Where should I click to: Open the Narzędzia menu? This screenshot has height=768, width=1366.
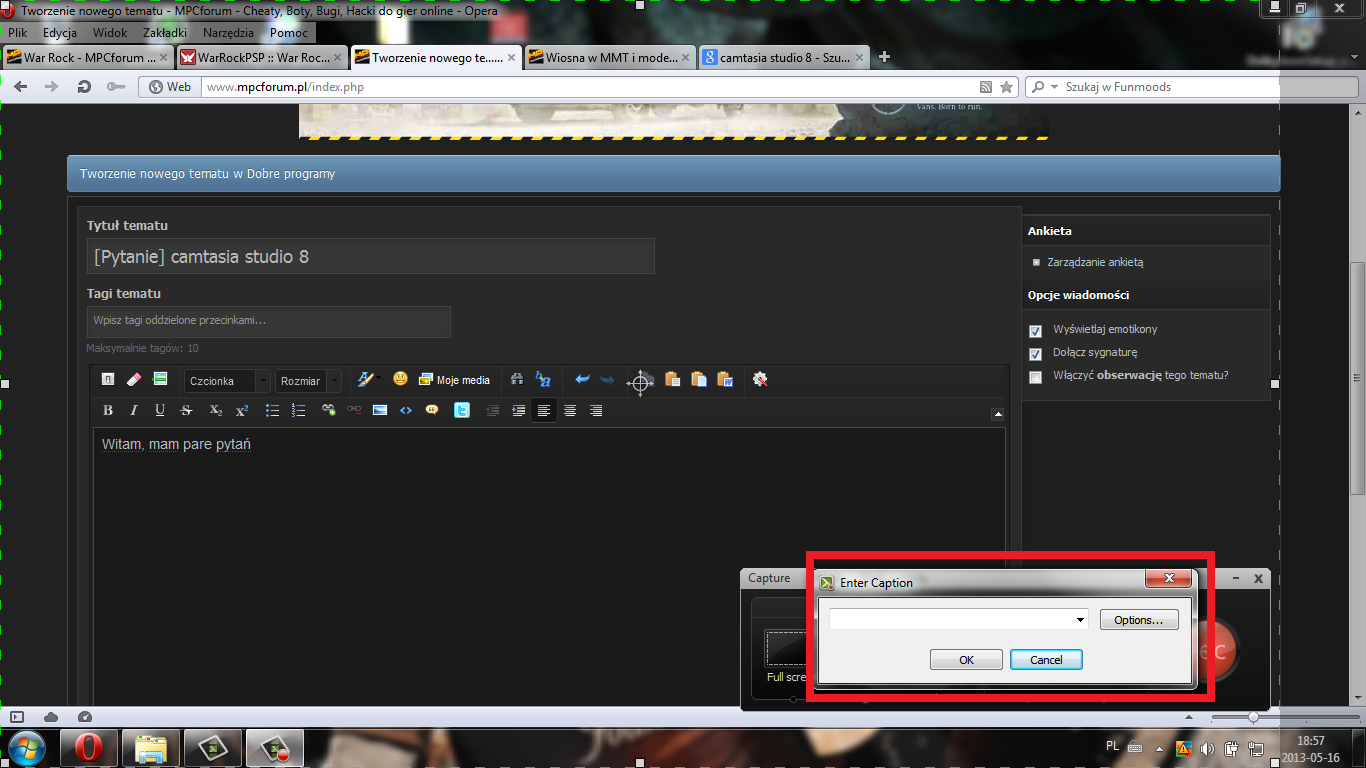(229, 33)
